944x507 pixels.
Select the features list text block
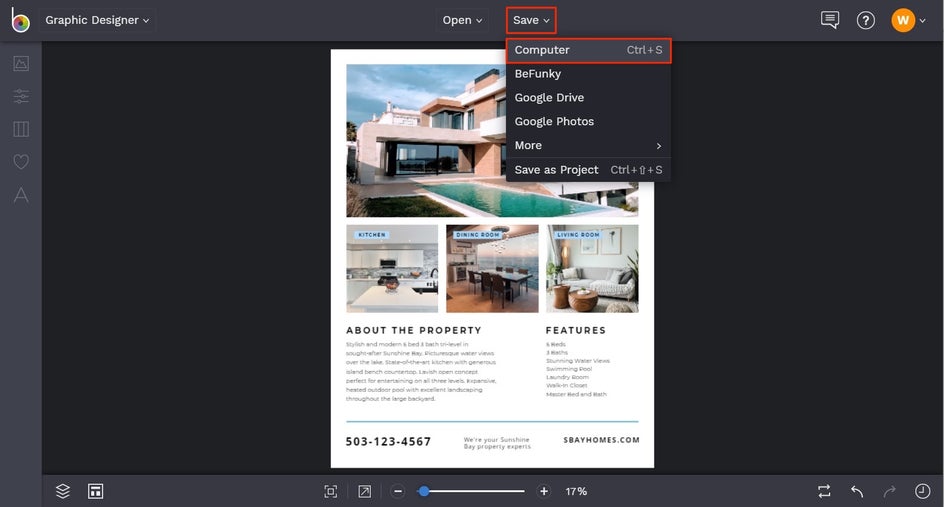pos(577,369)
